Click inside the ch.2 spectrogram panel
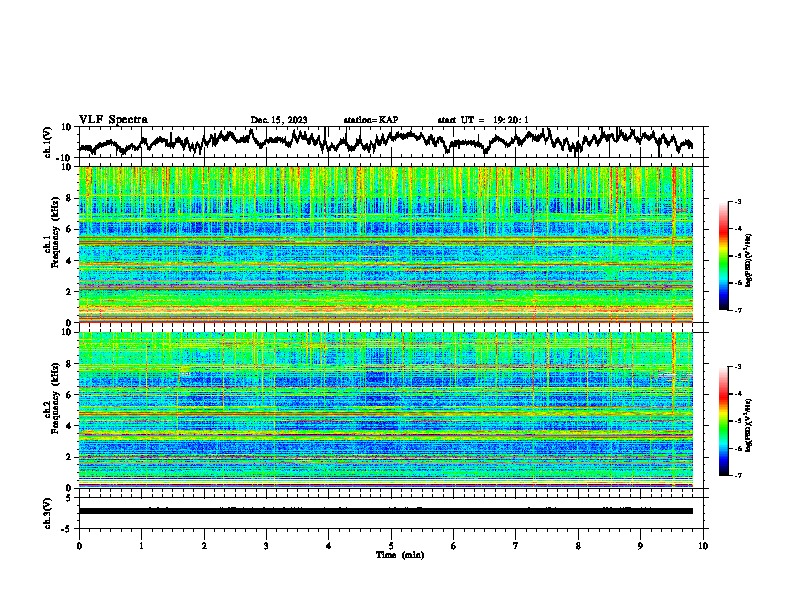Image resolution: width=792 pixels, height=612 pixels. pos(386,410)
